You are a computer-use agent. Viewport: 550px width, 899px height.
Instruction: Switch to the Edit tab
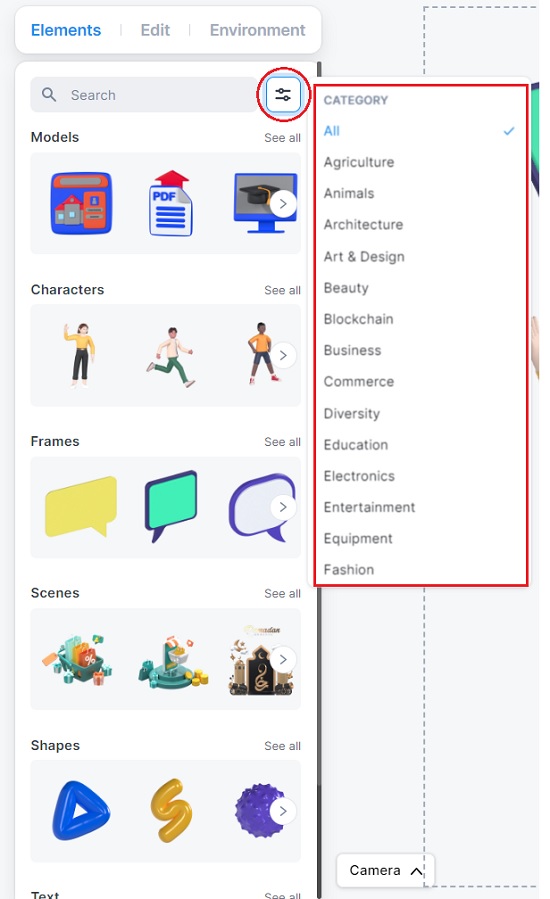pos(155,30)
